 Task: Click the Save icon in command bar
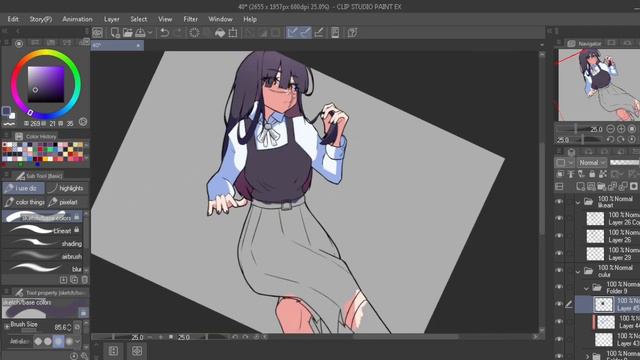[140, 33]
